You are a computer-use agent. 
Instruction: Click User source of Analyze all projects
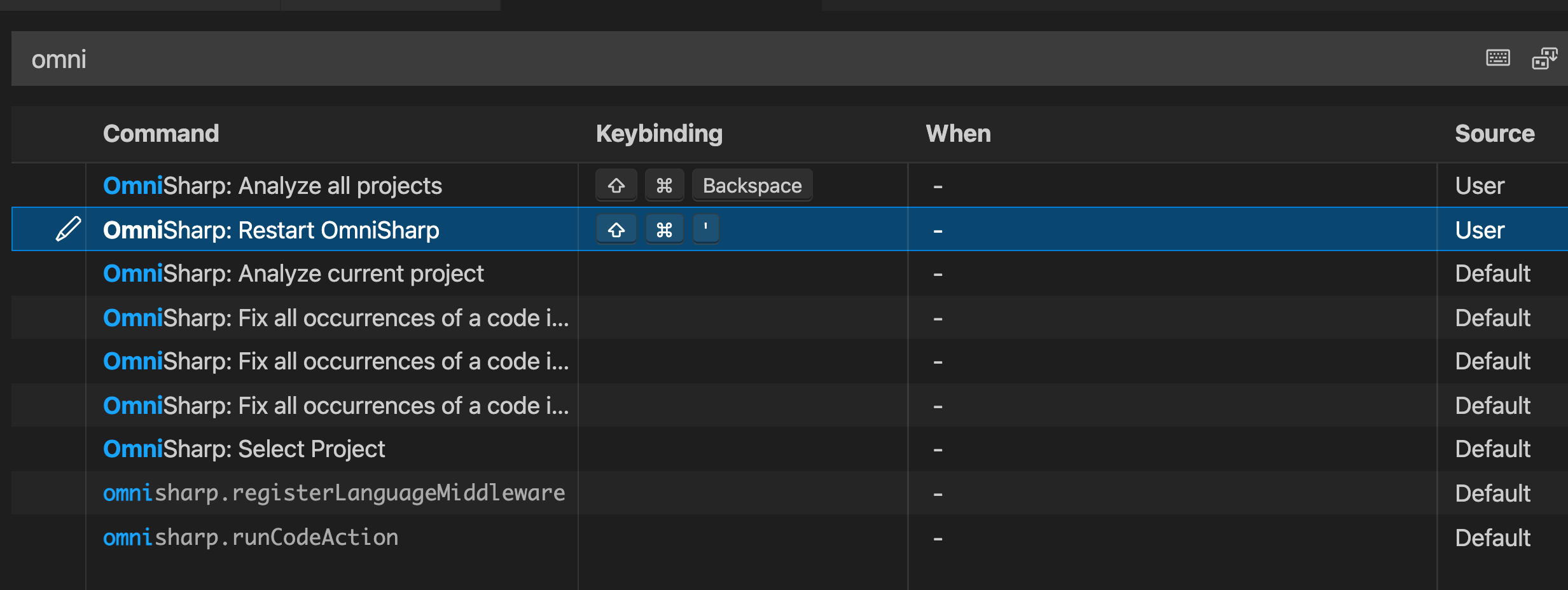click(x=1480, y=186)
